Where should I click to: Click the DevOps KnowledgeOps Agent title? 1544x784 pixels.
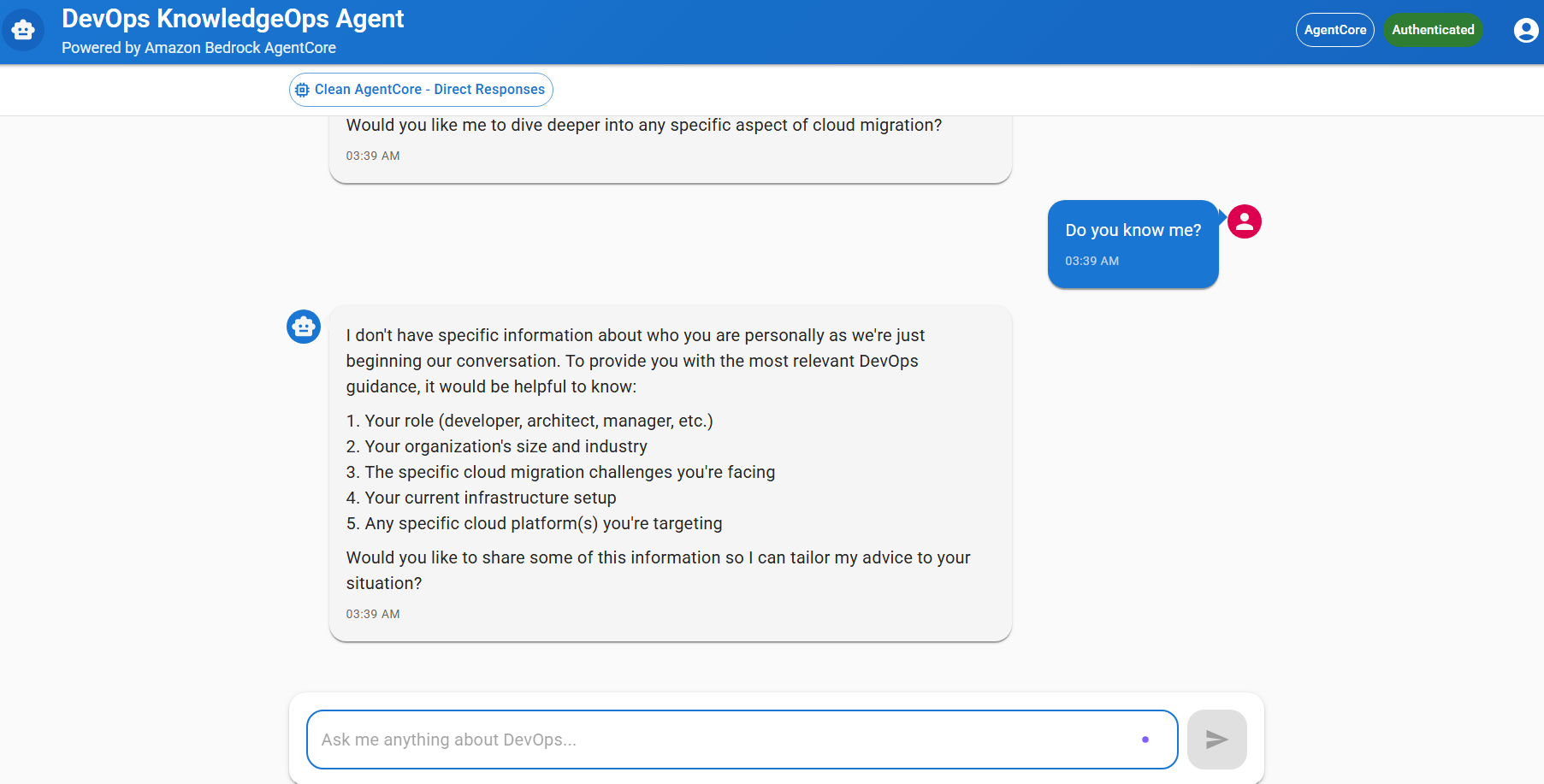point(233,19)
